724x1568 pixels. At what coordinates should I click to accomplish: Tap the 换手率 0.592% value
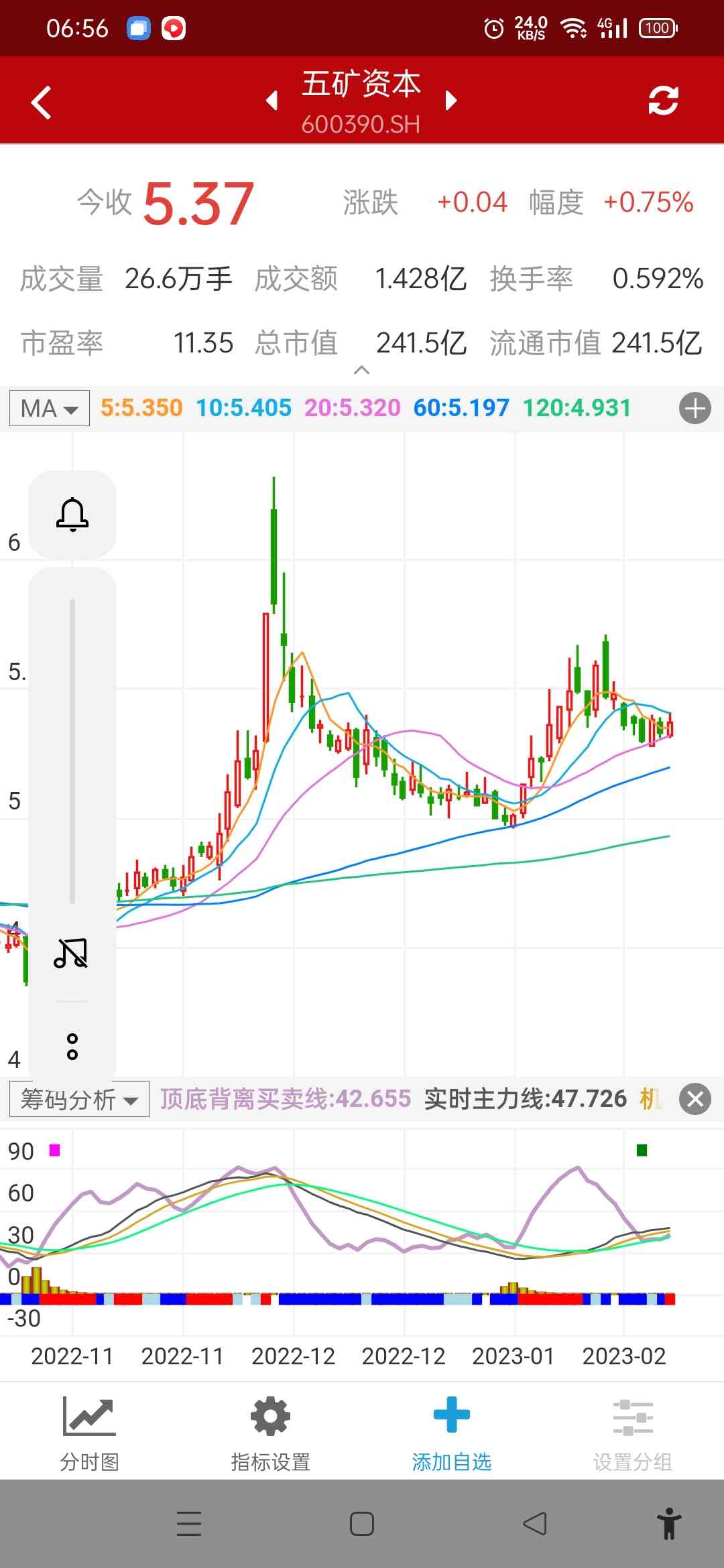pyautogui.click(x=658, y=279)
